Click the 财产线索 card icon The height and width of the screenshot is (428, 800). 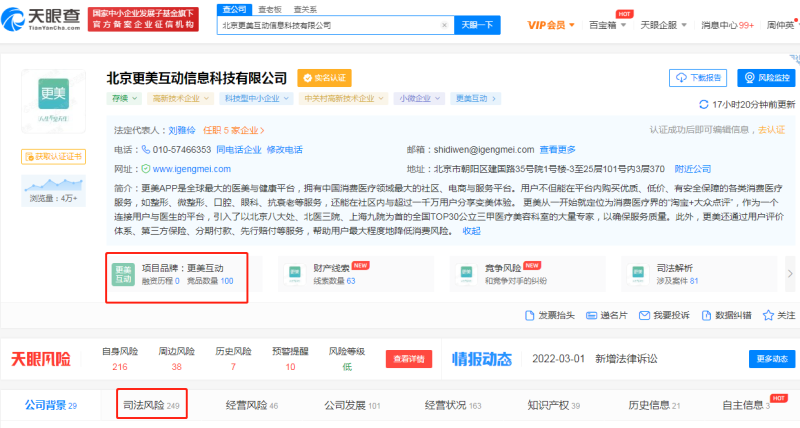295,274
